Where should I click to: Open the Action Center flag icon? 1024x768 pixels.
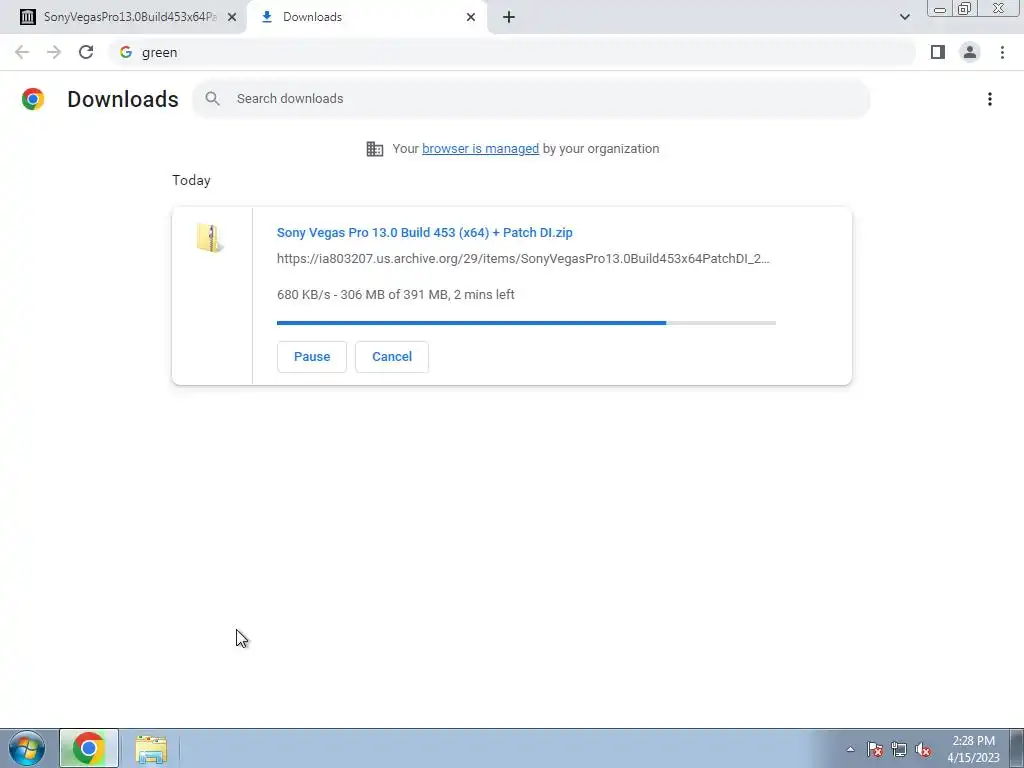tap(875, 749)
